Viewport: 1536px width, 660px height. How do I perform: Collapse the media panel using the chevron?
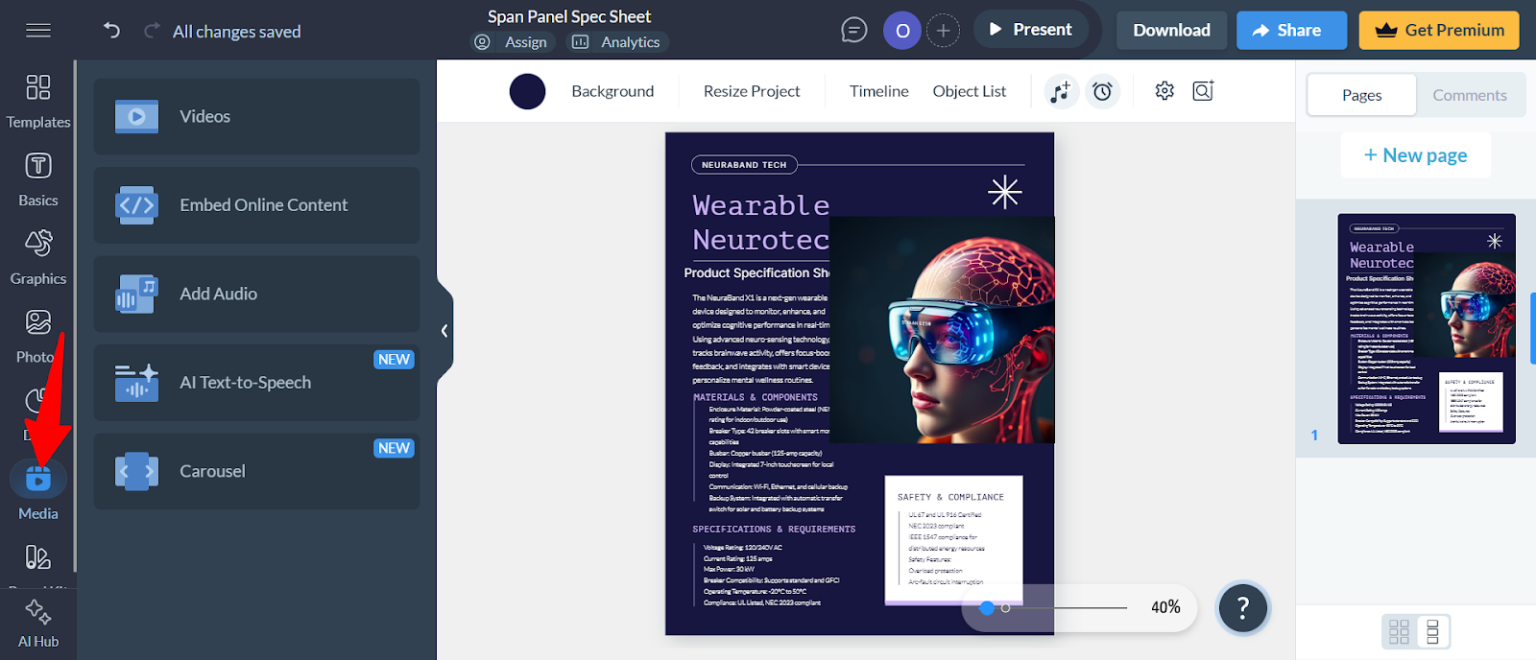tap(444, 331)
